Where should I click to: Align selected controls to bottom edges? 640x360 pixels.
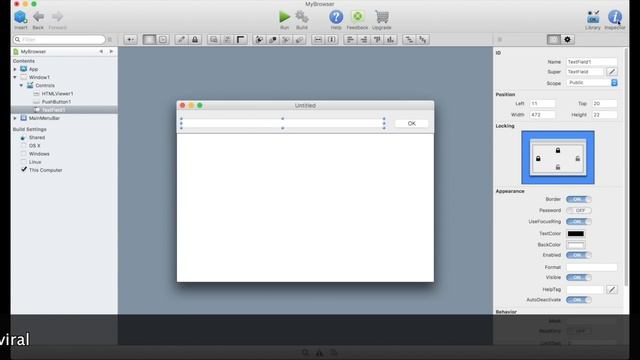(x=391, y=40)
